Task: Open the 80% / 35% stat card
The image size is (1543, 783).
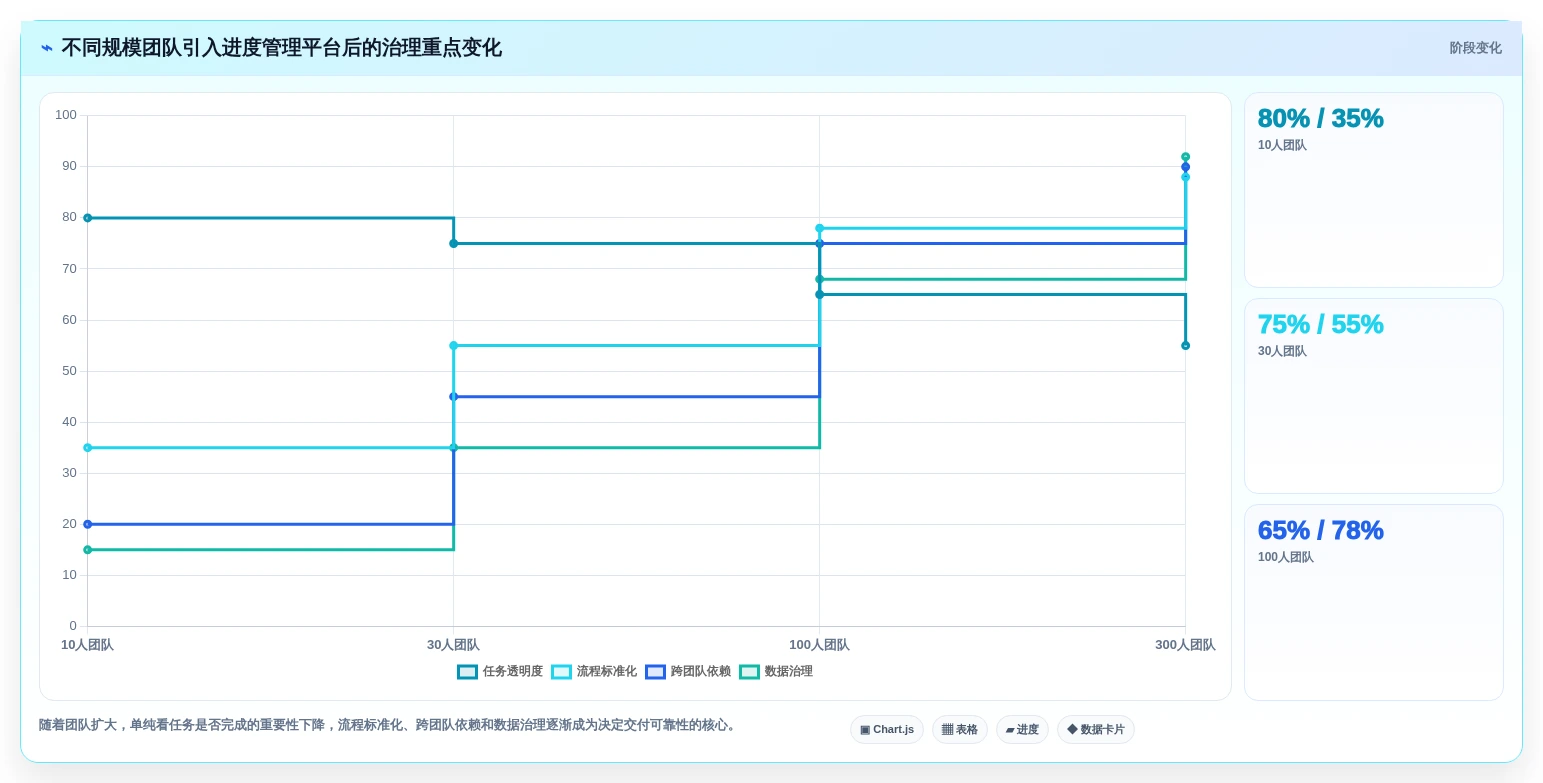Action: coord(1374,190)
